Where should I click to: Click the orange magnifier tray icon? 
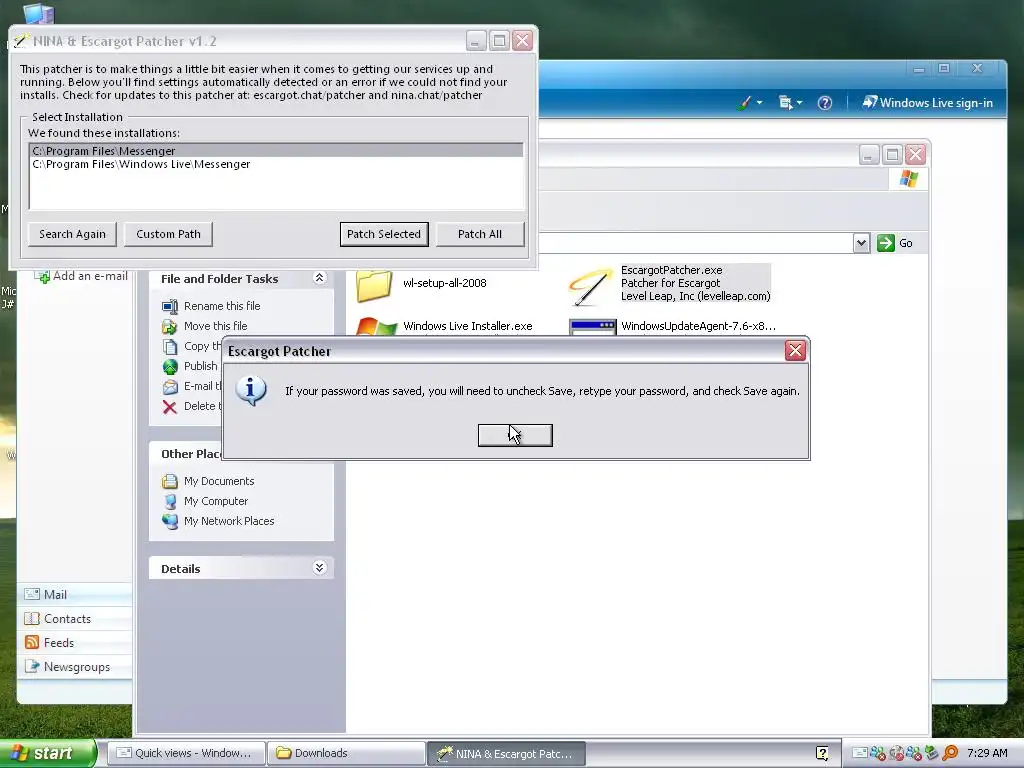tap(950, 753)
